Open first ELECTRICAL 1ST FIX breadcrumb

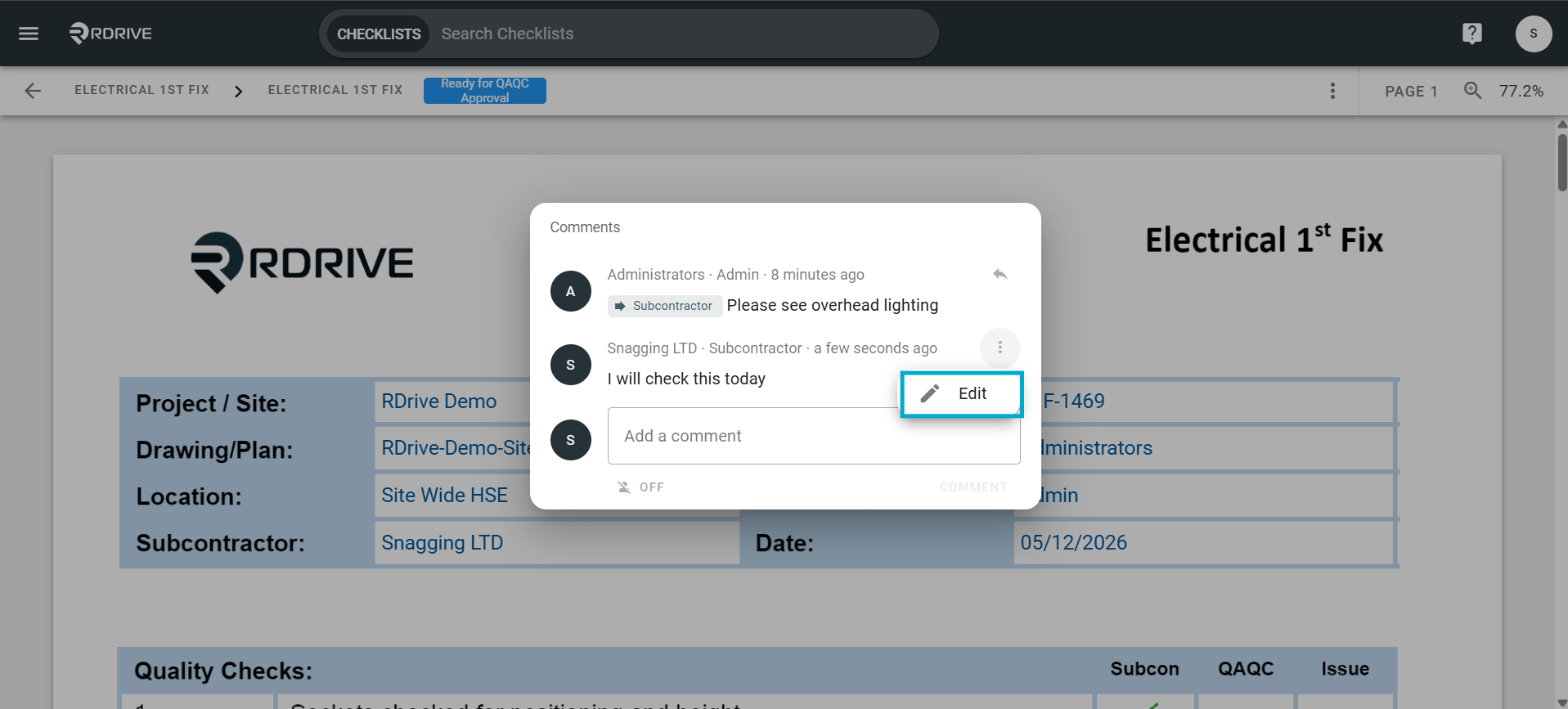[x=142, y=90]
